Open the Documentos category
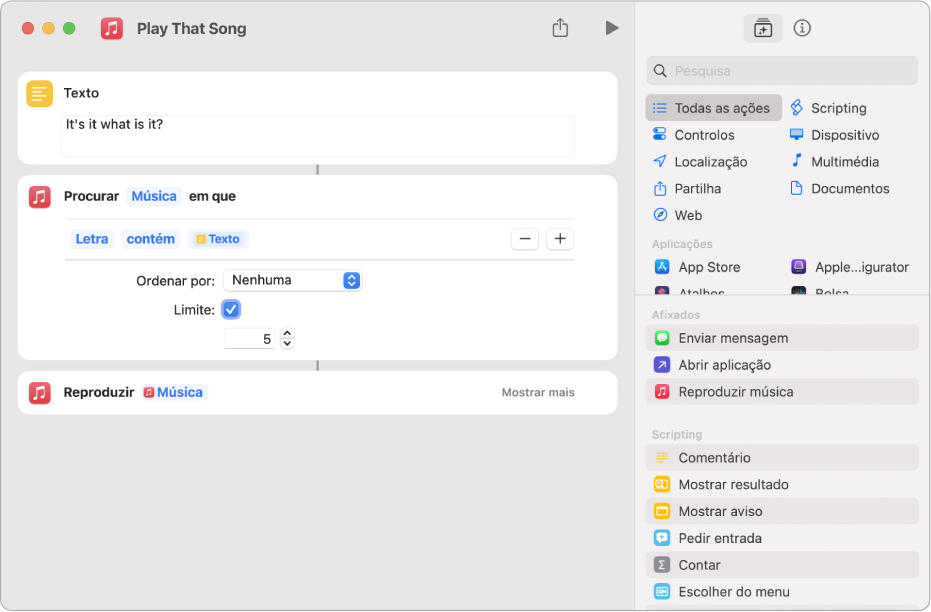Image resolution: width=931 pixels, height=612 pixels. pyautogui.click(x=840, y=189)
